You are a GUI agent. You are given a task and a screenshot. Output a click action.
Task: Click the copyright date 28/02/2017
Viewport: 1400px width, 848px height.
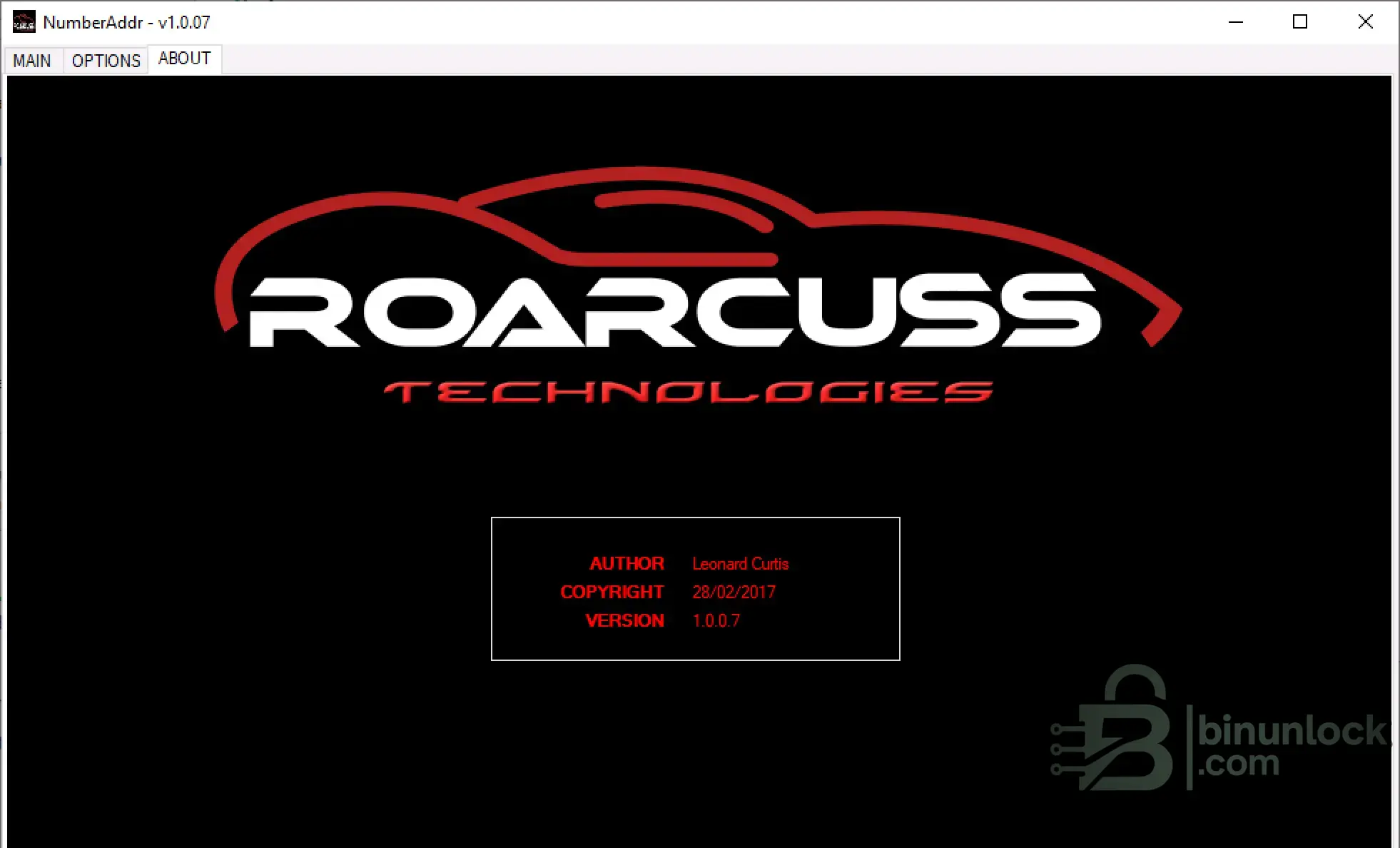(x=734, y=592)
